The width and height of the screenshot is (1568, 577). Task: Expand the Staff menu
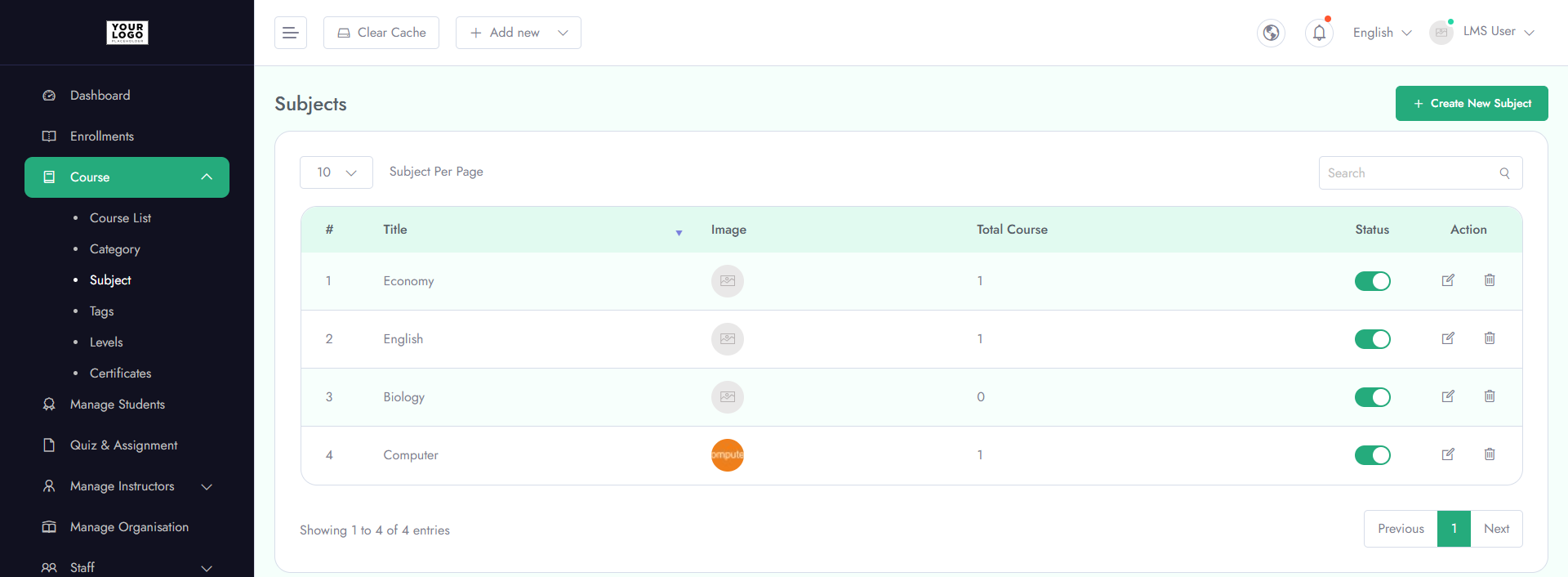[x=127, y=567]
